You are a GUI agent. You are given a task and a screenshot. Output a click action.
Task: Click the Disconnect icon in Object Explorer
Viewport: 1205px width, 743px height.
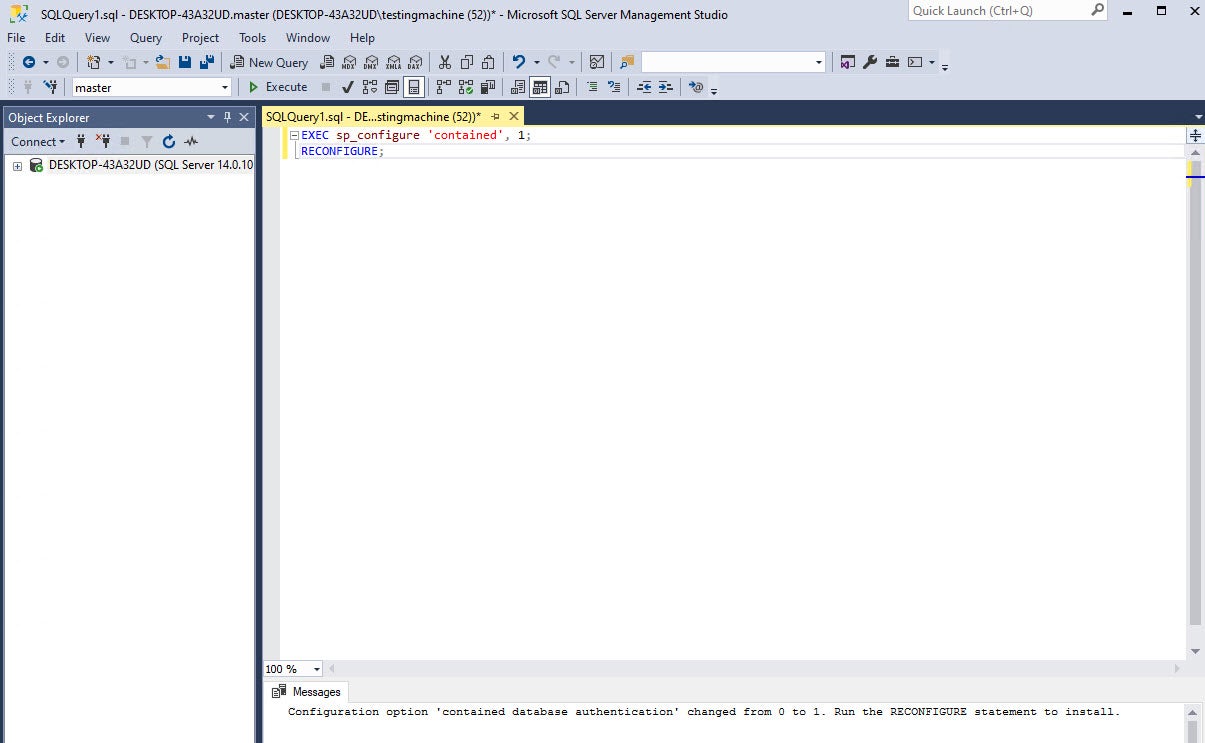tap(102, 142)
